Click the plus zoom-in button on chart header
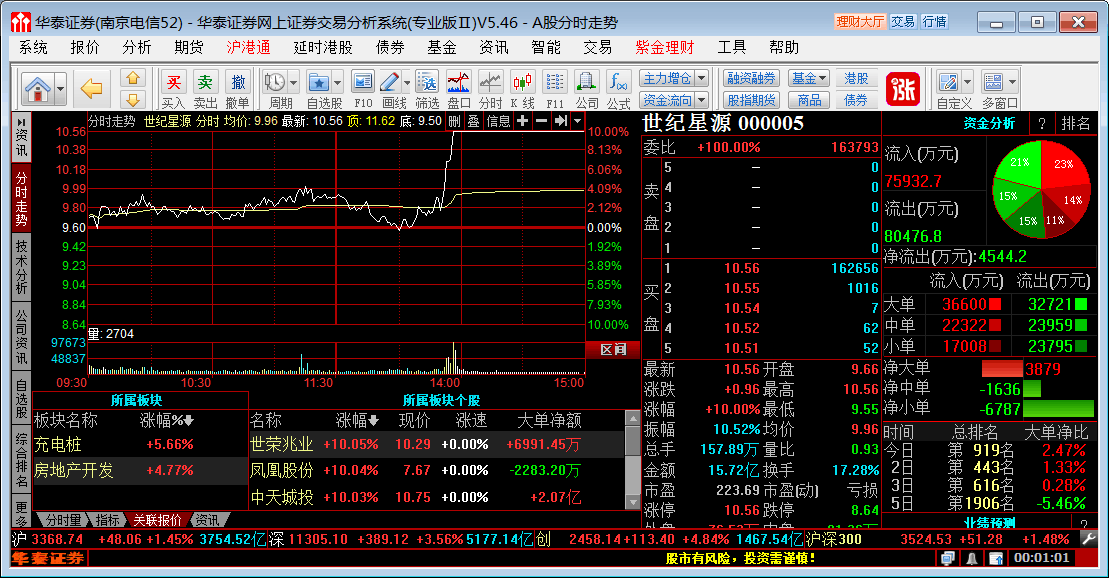The image size is (1109, 578). coord(523,121)
